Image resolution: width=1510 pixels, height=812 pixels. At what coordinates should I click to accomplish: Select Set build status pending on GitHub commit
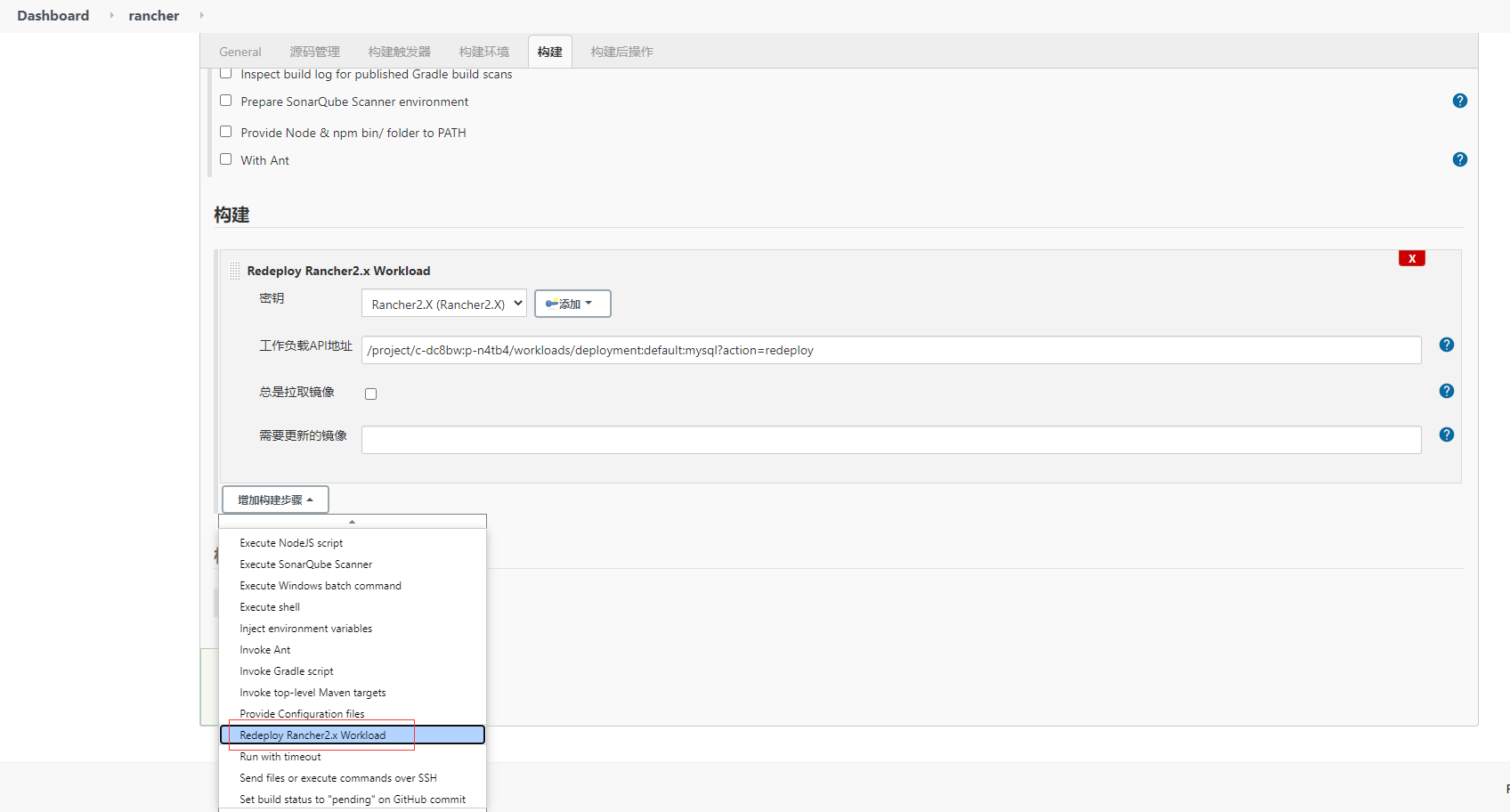353,800
